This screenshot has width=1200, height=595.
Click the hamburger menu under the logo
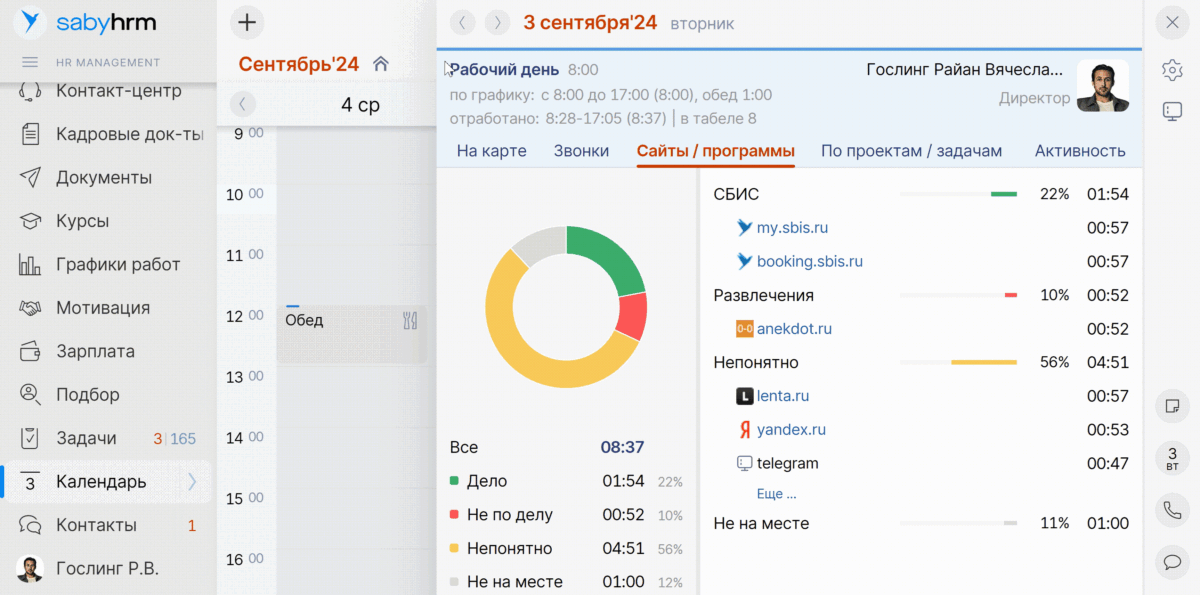click(x=30, y=62)
